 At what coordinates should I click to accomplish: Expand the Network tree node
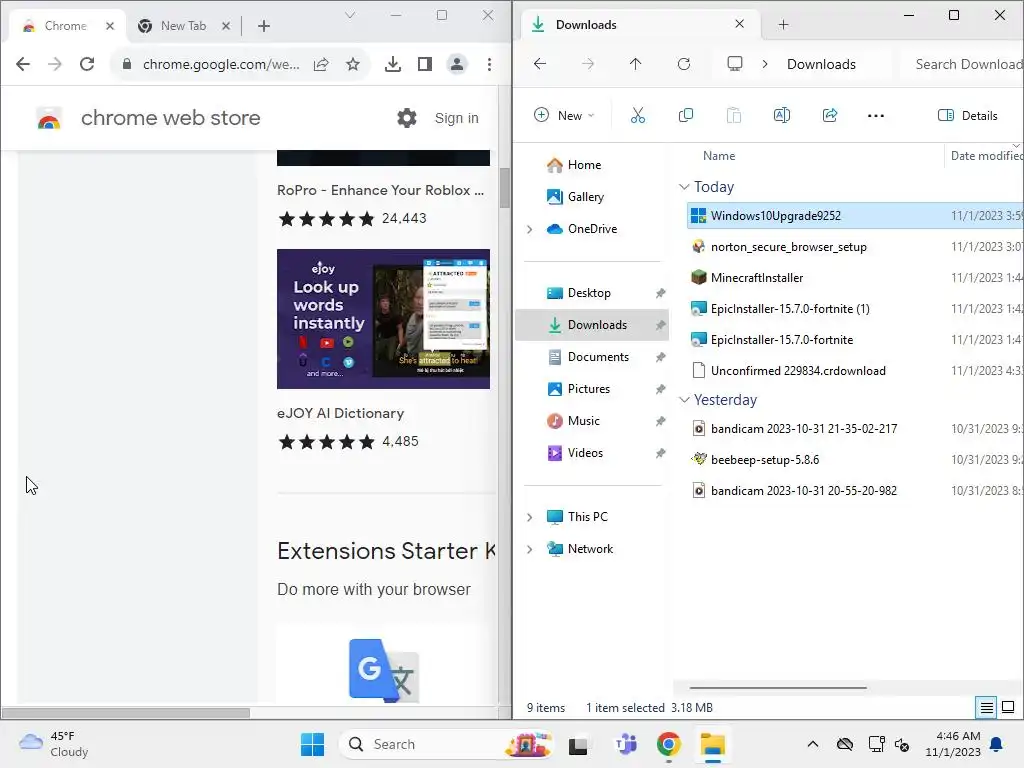530,549
